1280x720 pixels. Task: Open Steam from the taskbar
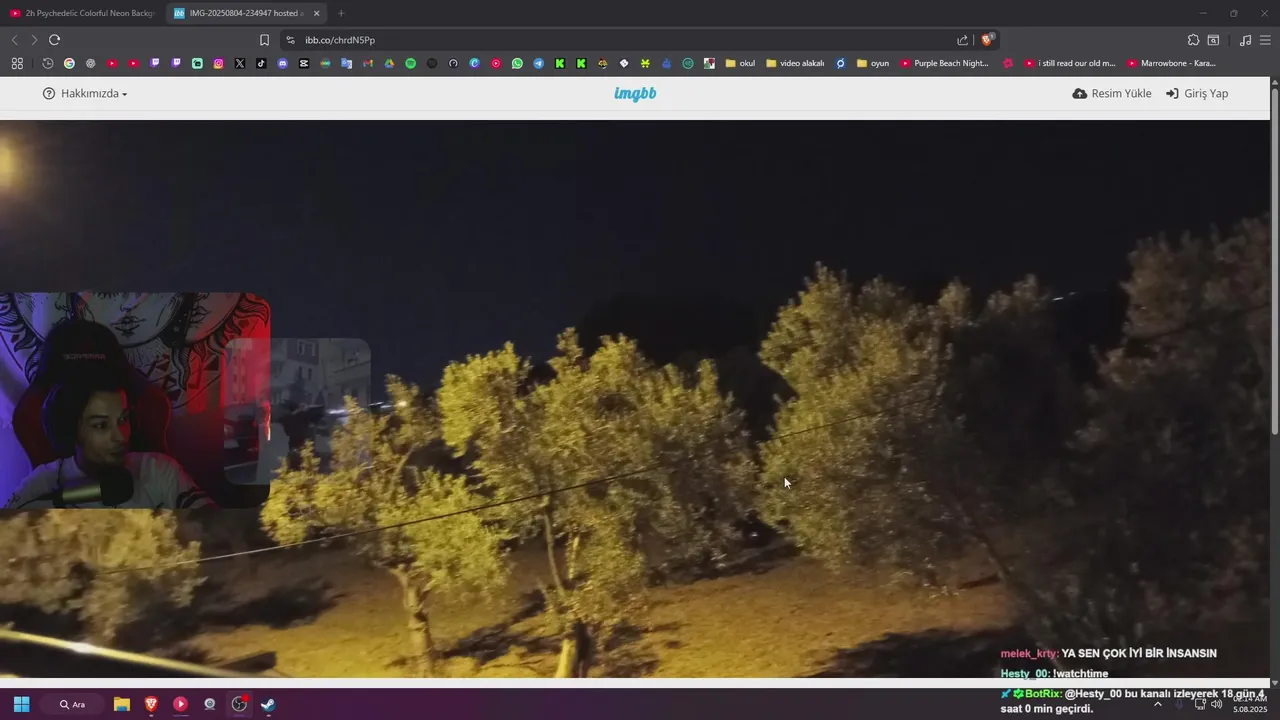click(268, 704)
